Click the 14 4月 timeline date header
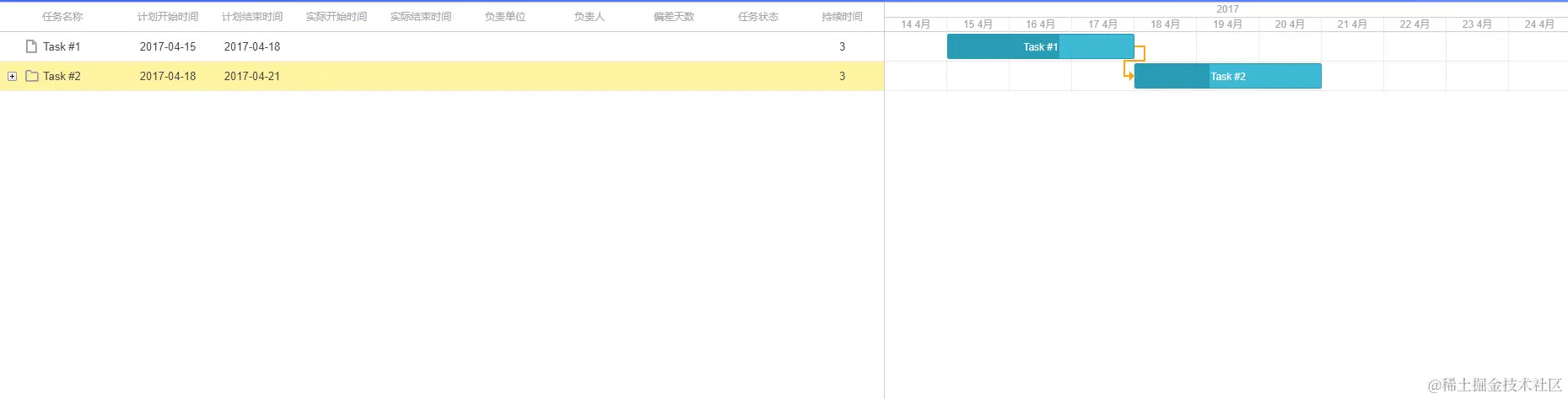This screenshot has height=399, width=1568. pyautogui.click(x=915, y=24)
